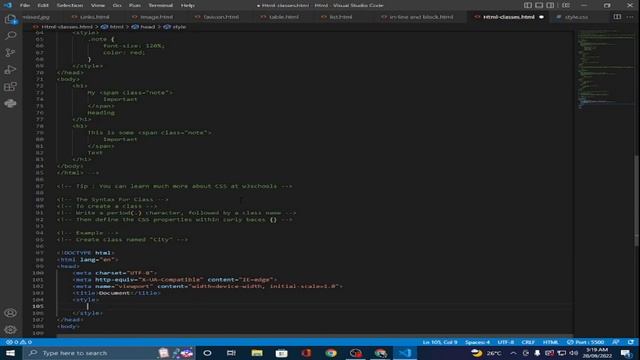Click the html breadcrumb segment
Screen dimensions: 640x360
point(116,27)
